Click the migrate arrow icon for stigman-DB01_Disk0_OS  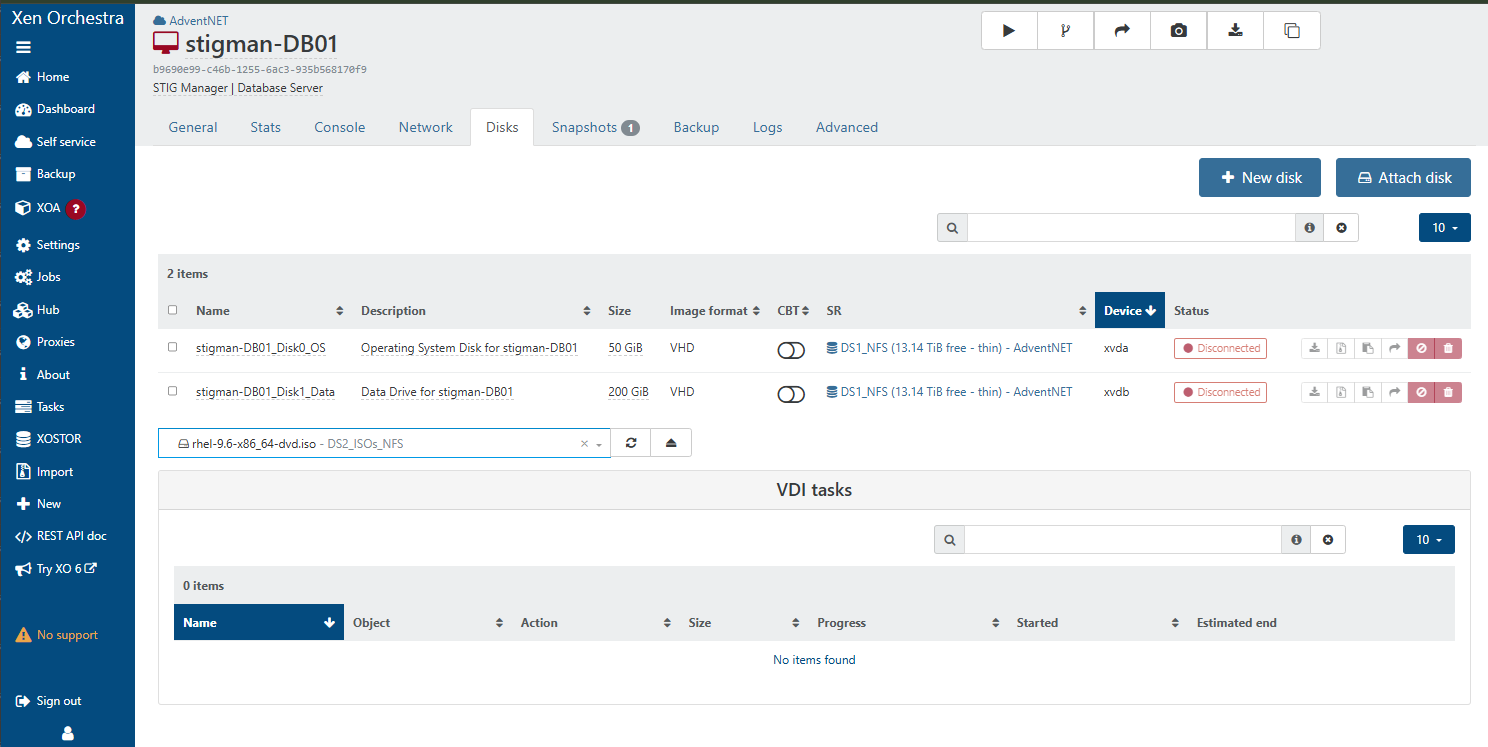click(x=1394, y=348)
